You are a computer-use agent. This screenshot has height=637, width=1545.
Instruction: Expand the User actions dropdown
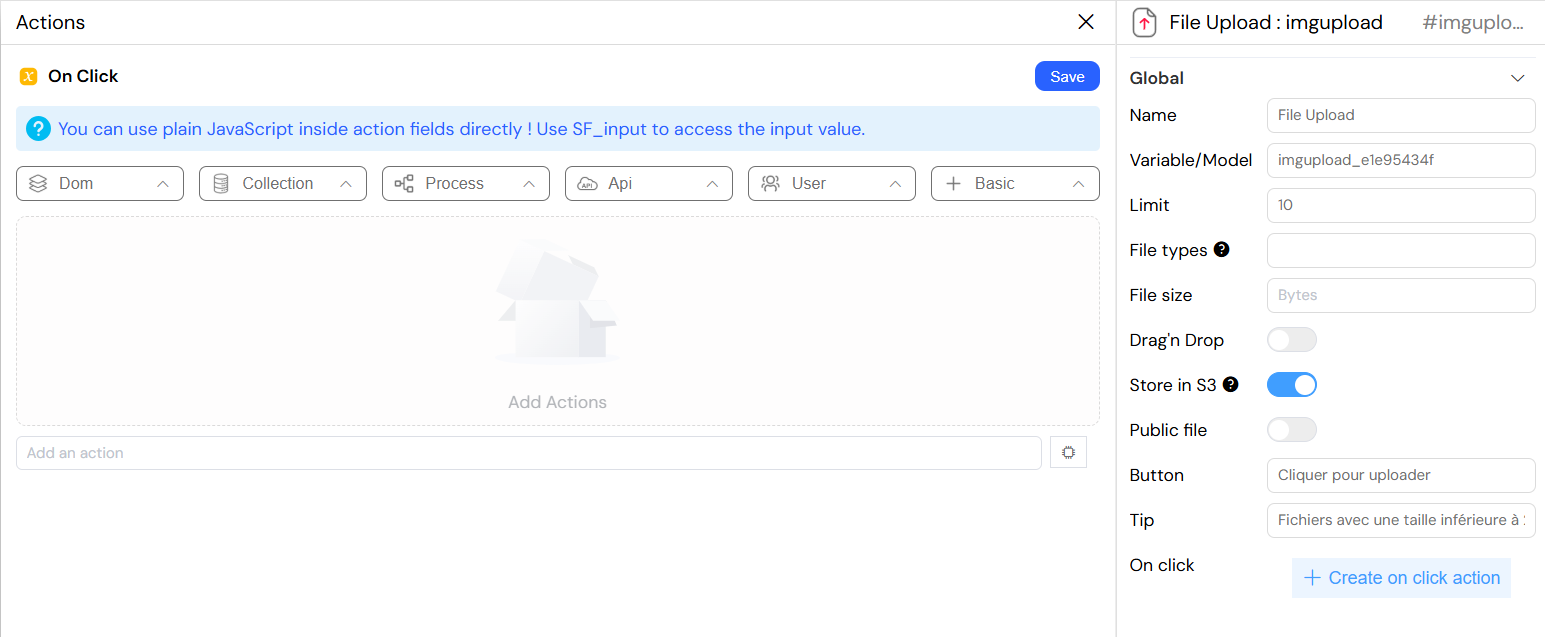pos(832,184)
